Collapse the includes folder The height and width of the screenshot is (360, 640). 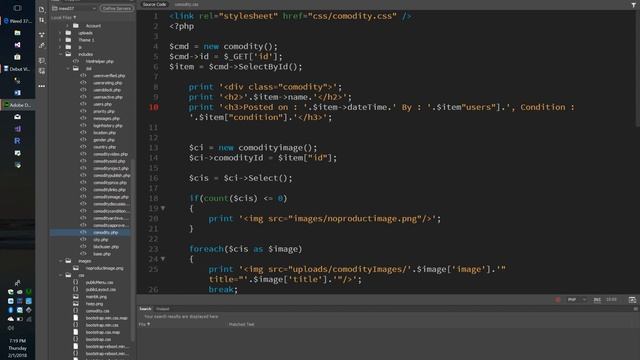click(x=60, y=54)
